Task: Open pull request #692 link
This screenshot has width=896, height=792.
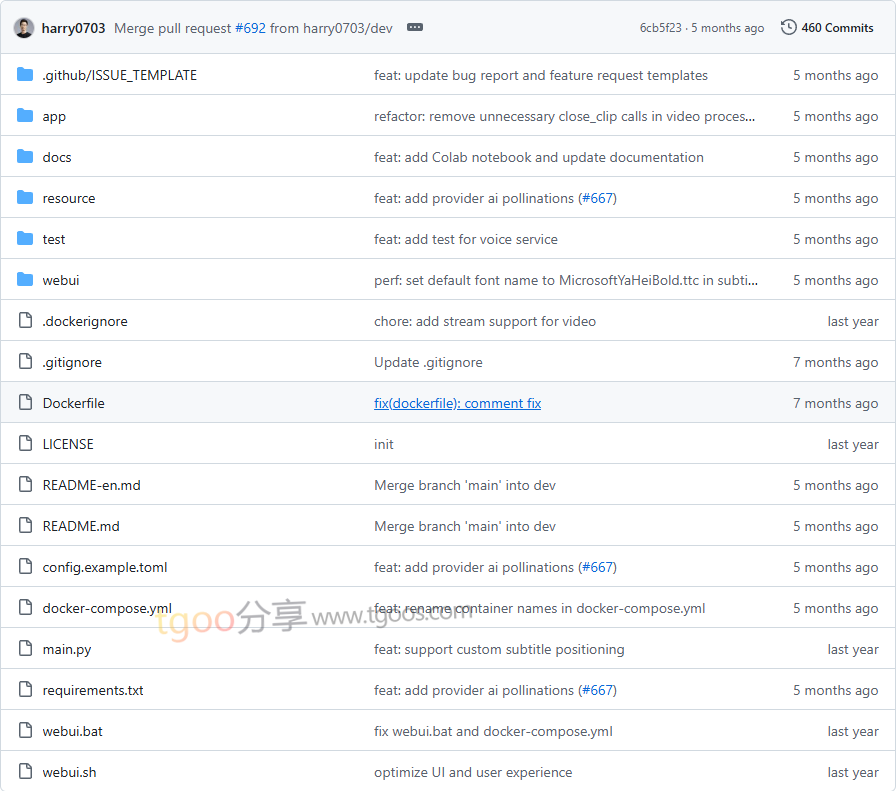Action: pyautogui.click(x=250, y=28)
